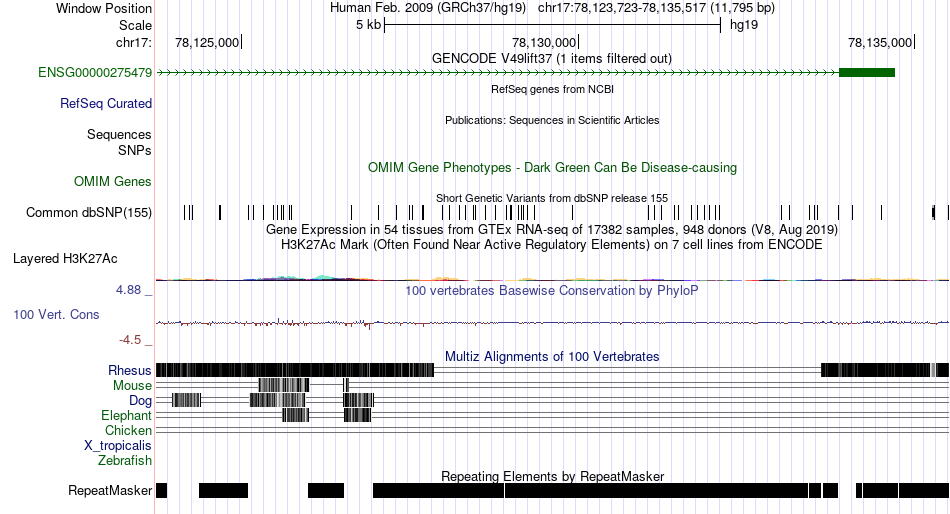The height and width of the screenshot is (514, 950).
Task: Click 100 vertebrates Basewise Conservation by PhyloP title
Action: coord(552,291)
